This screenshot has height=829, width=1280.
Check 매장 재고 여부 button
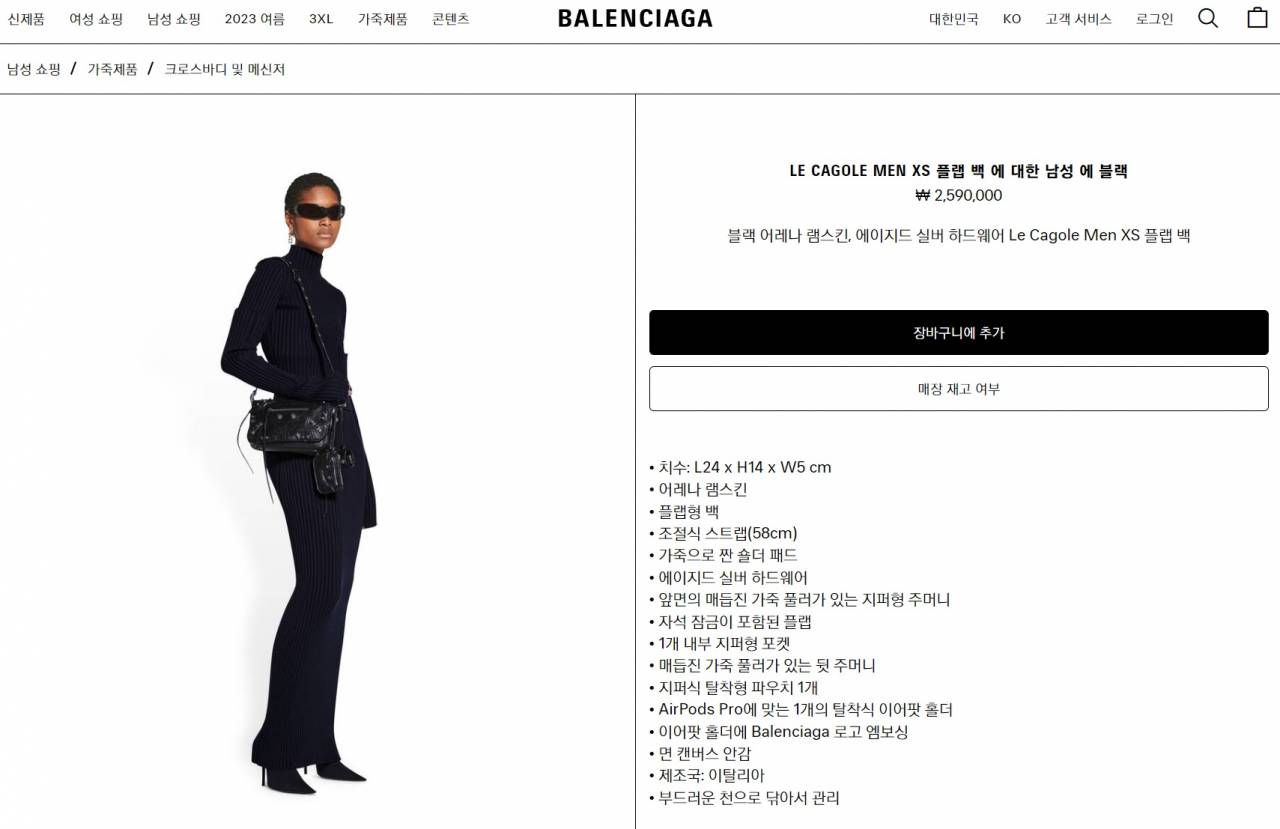959,388
